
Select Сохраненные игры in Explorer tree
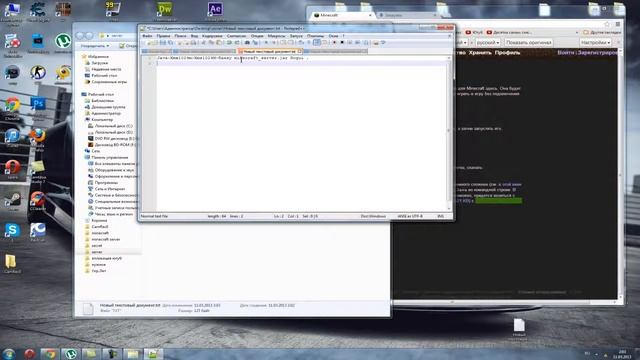(x=109, y=82)
